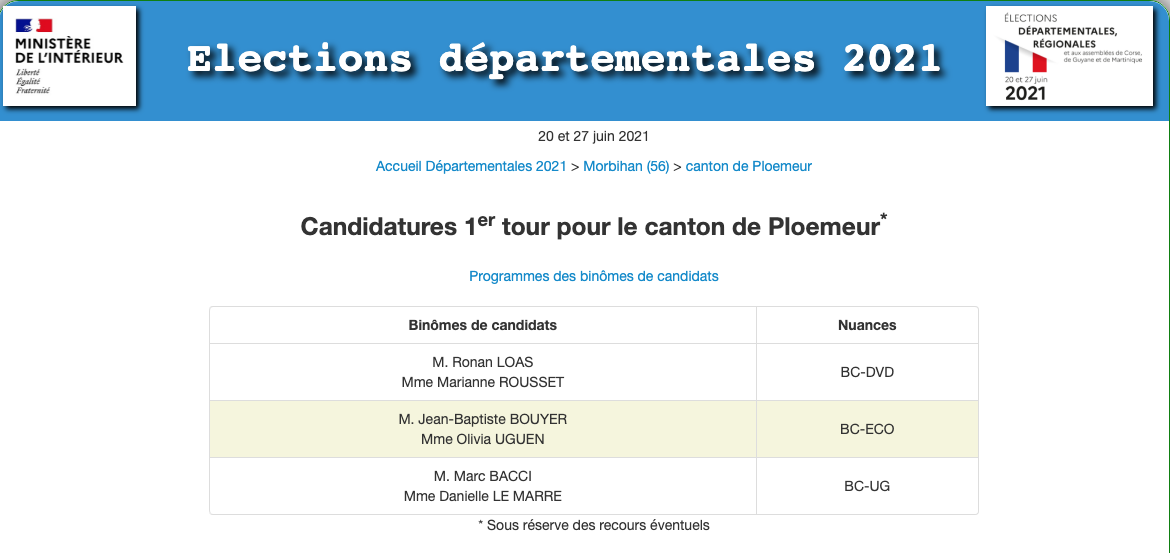Select candidate M. Ronan LOAS
The width and height of the screenshot is (1170, 553).
click(483, 362)
